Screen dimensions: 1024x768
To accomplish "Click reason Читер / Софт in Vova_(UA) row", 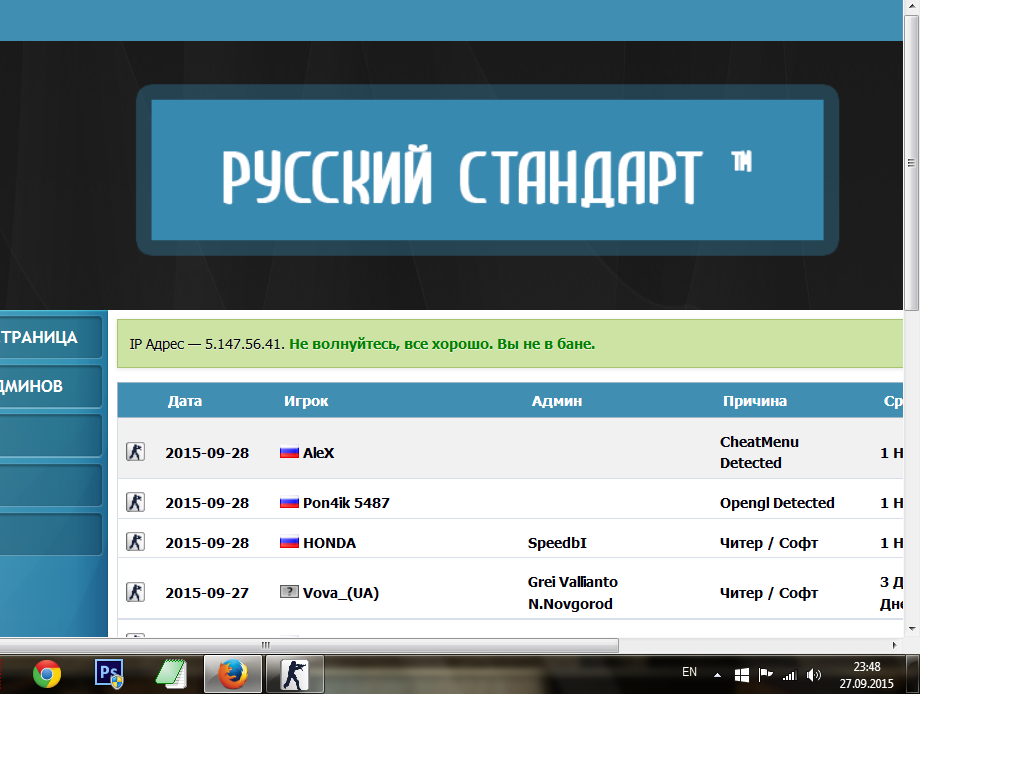I will (769, 593).
